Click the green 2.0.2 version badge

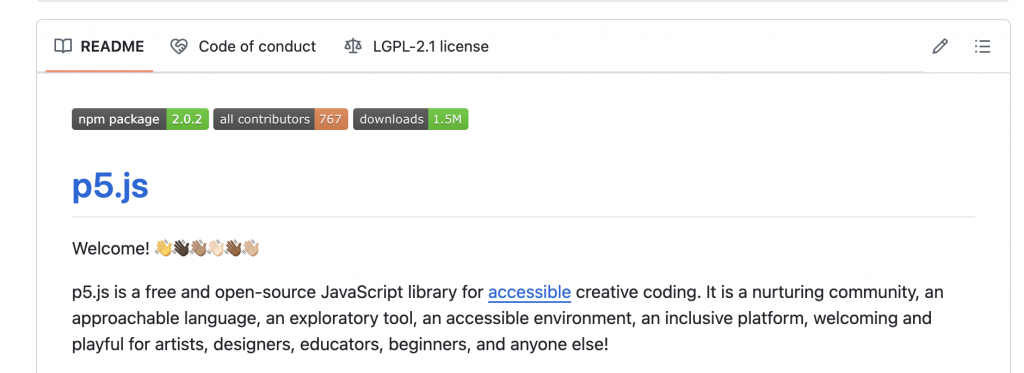(187, 120)
